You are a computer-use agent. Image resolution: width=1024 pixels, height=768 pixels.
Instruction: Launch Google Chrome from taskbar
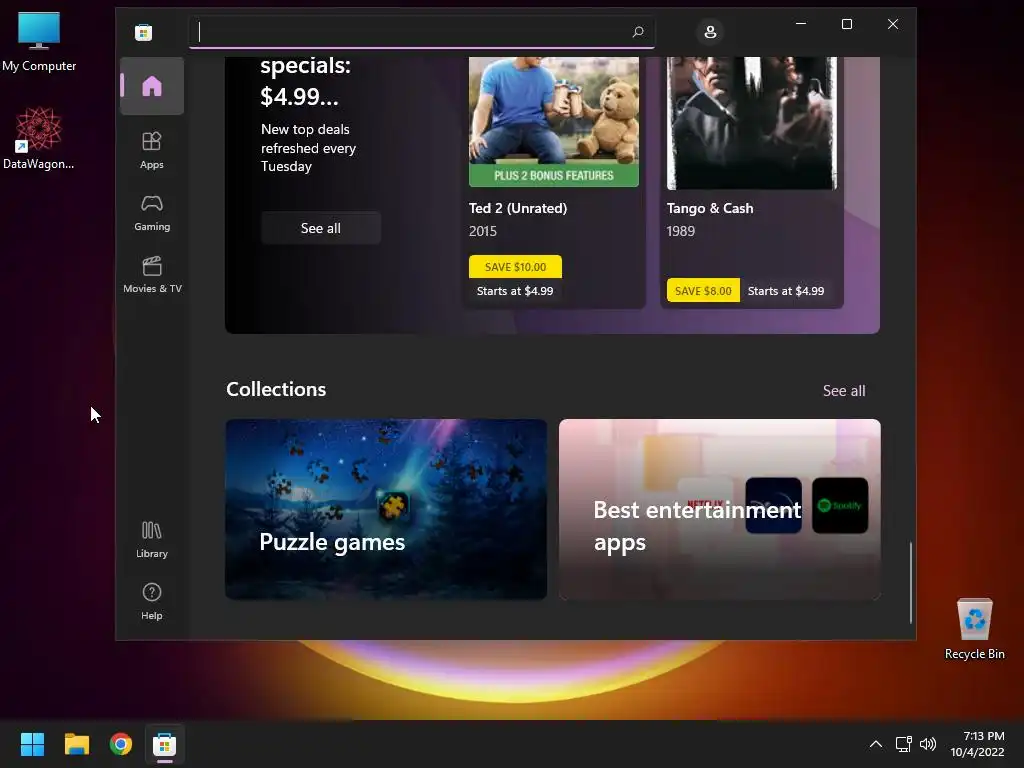pos(121,744)
